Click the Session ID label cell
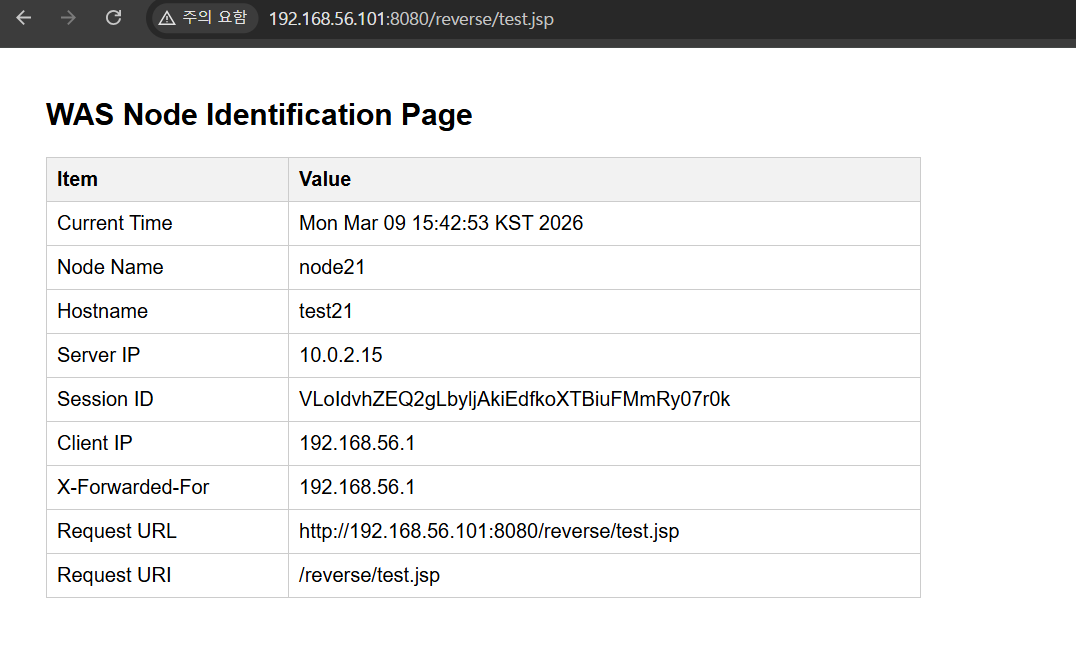Image resolution: width=1076 pixels, height=659 pixels. click(167, 400)
